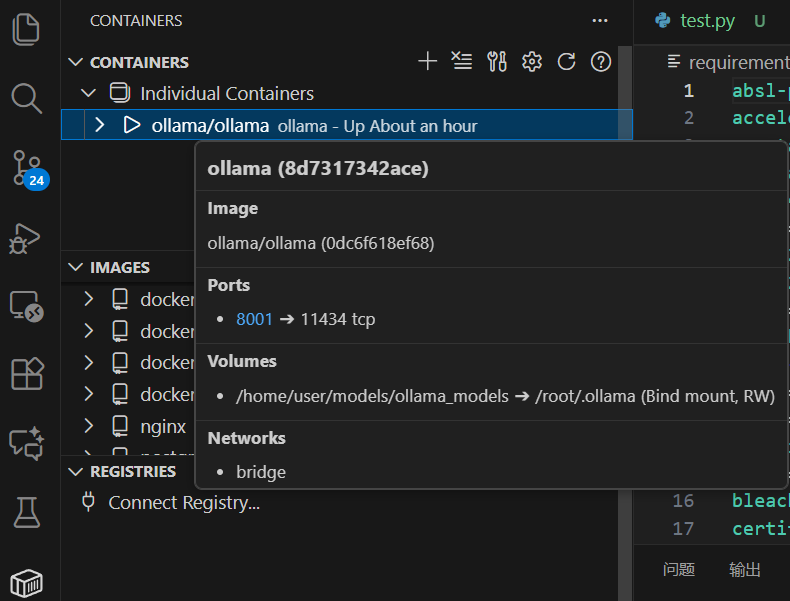The height and width of the screenshot is (601, 790).
Task: Collapse the Containers section
Action: pyautogui.click(x=75, y=62)
